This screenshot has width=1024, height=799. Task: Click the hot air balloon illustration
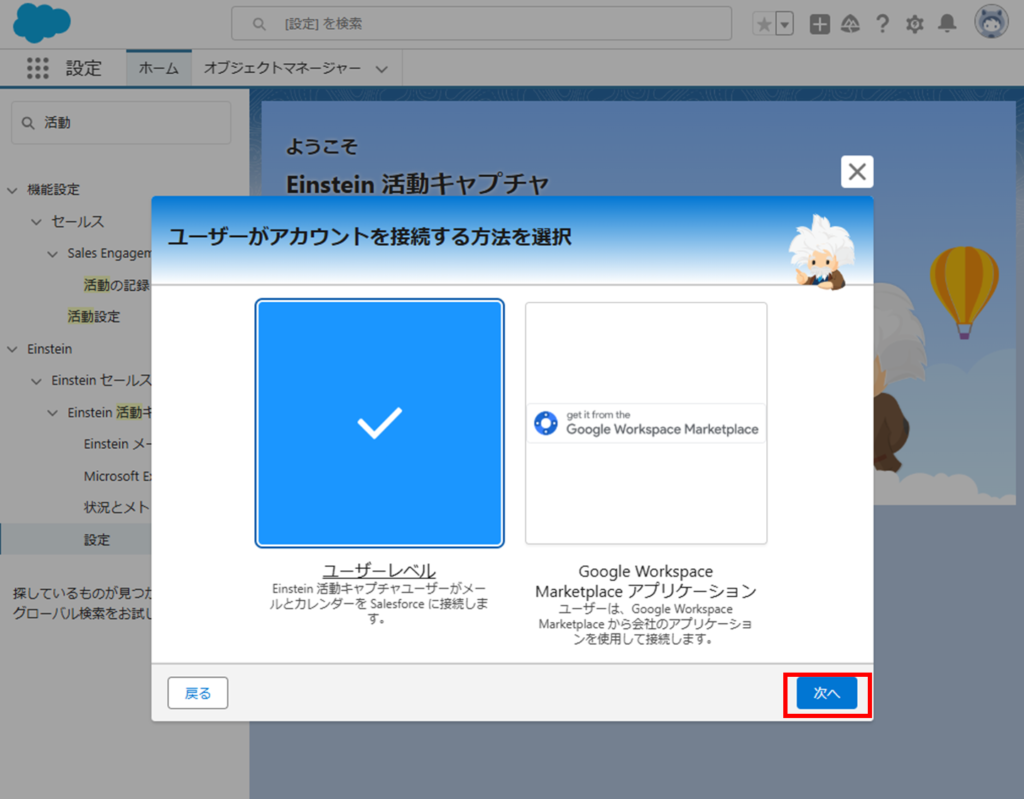(x=964, y=292)
